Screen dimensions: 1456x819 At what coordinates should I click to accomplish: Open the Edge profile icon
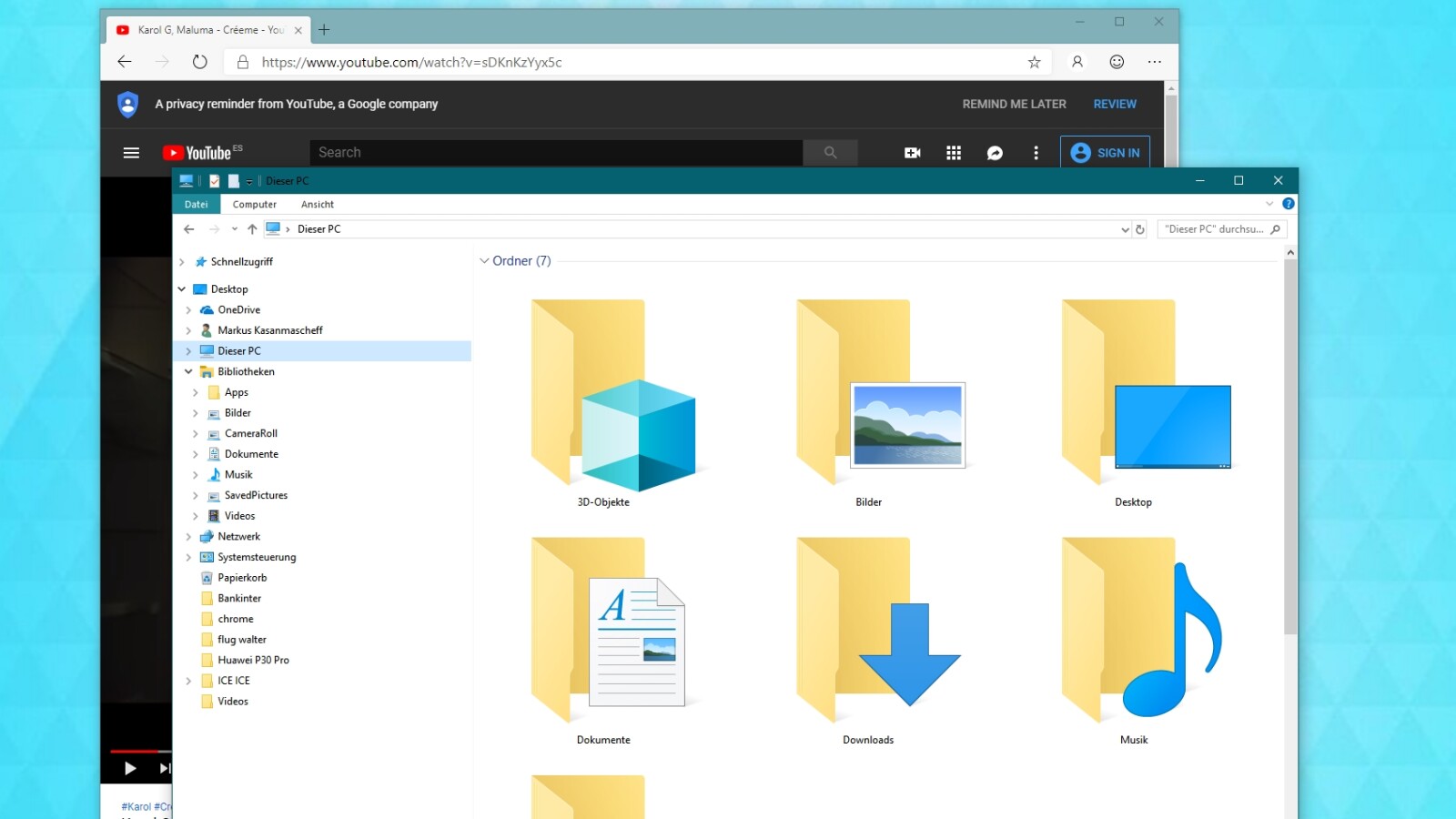1077,62
